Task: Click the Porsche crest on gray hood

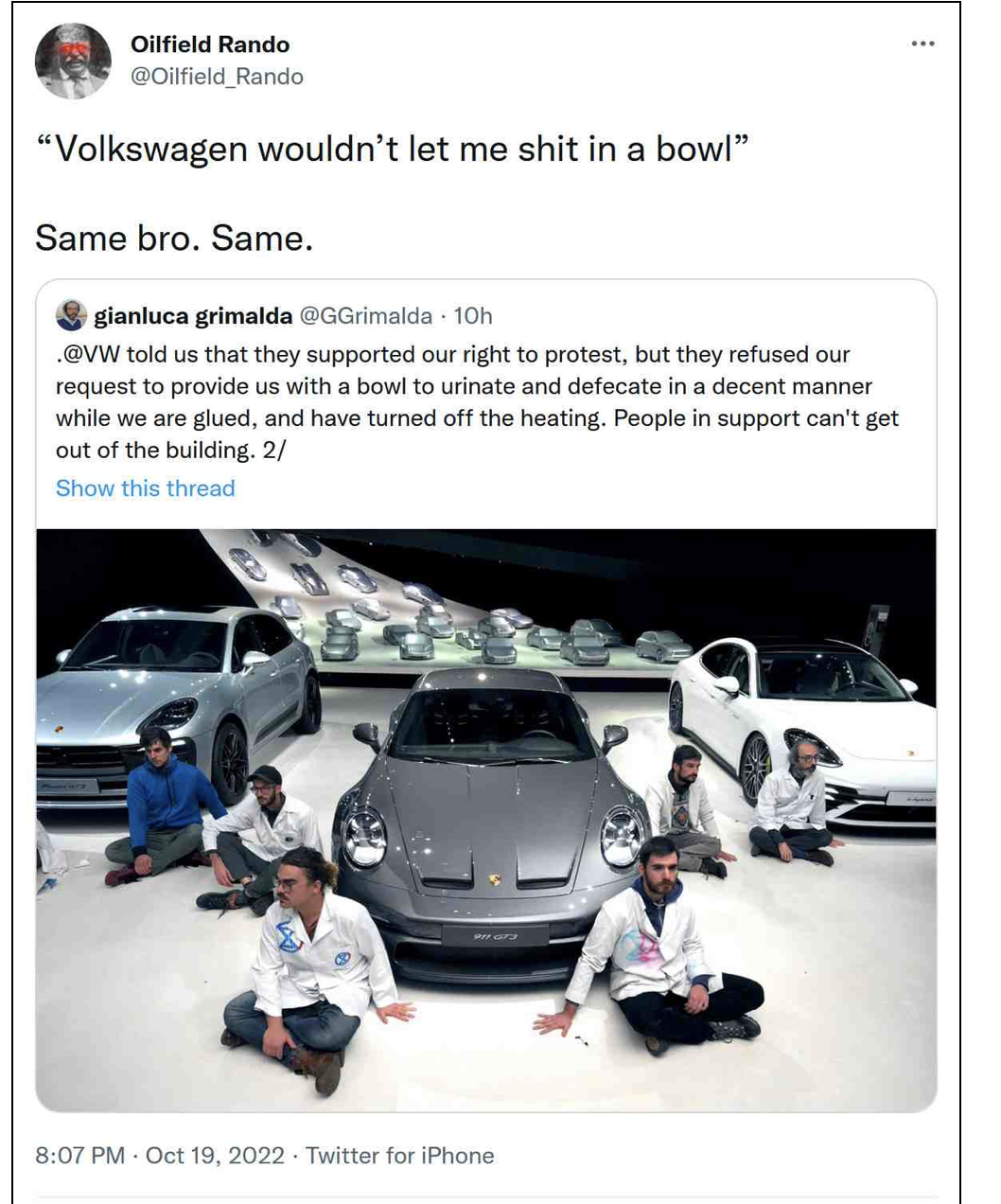Action: coord(494,880)
